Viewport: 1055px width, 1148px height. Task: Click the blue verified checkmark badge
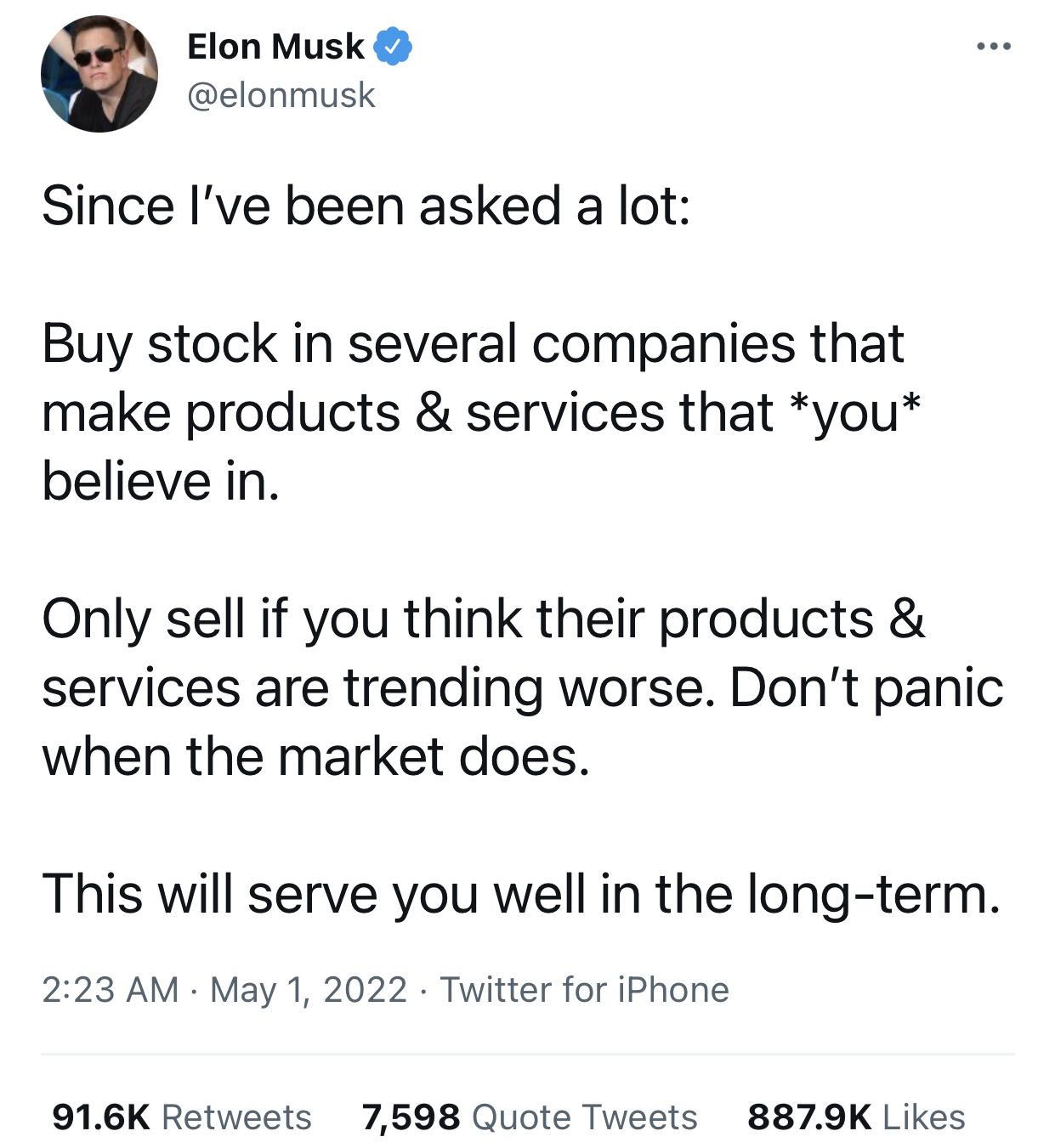click(x=393, y=46)
